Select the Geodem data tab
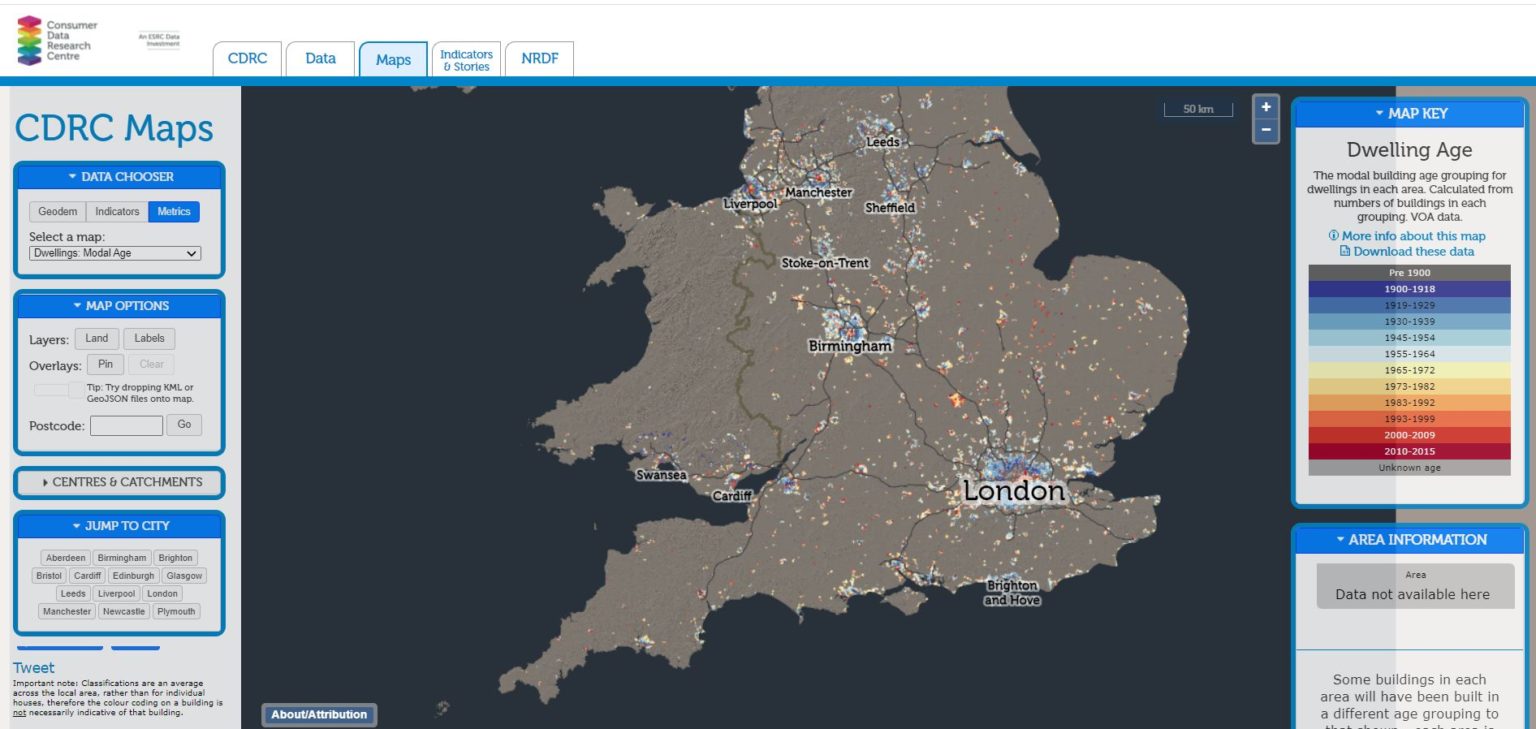 (57, 211)
